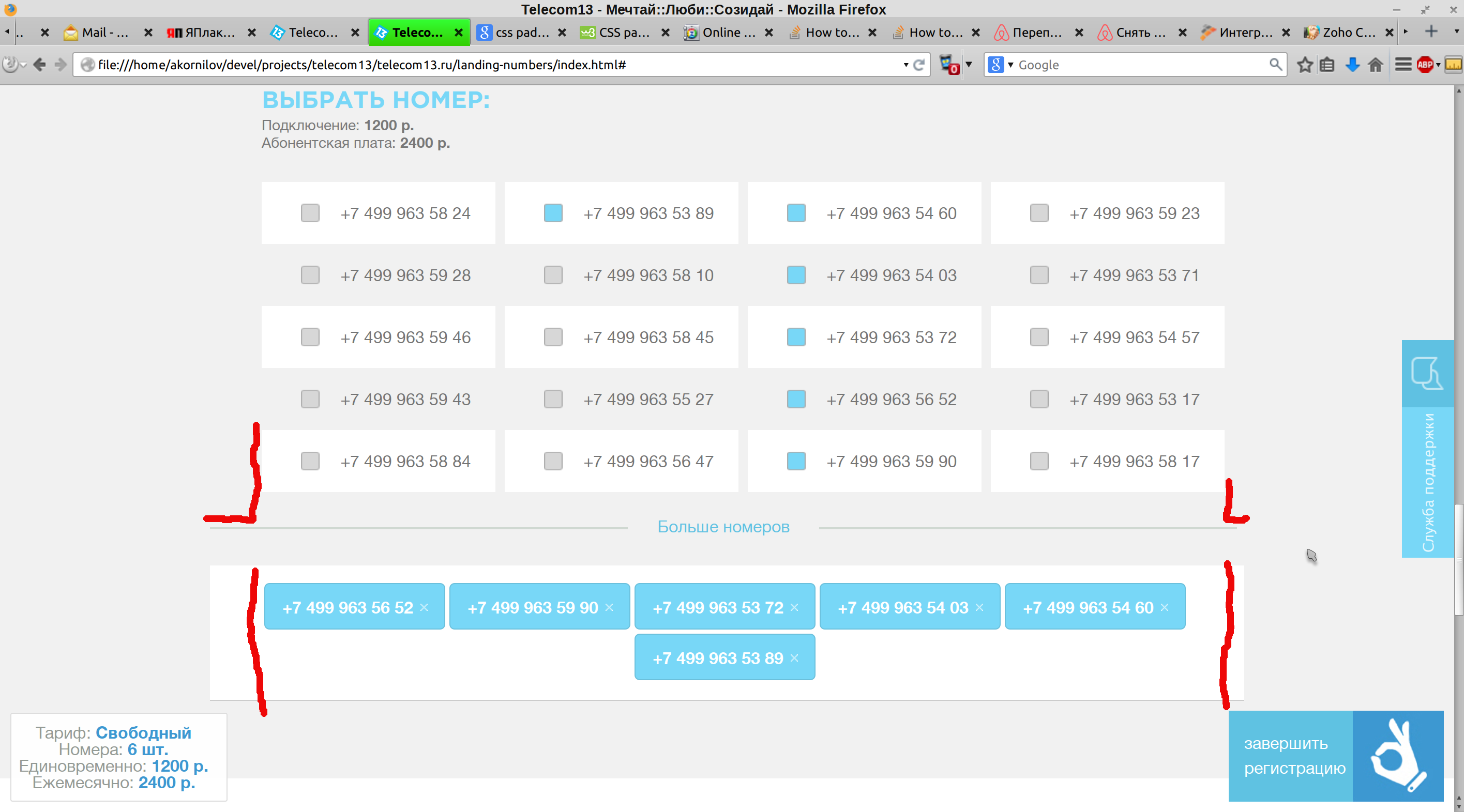Show the bookmarks list icon
Image resolution: width=1464 pixels, height=812 pixels.
click(1327, 65)
